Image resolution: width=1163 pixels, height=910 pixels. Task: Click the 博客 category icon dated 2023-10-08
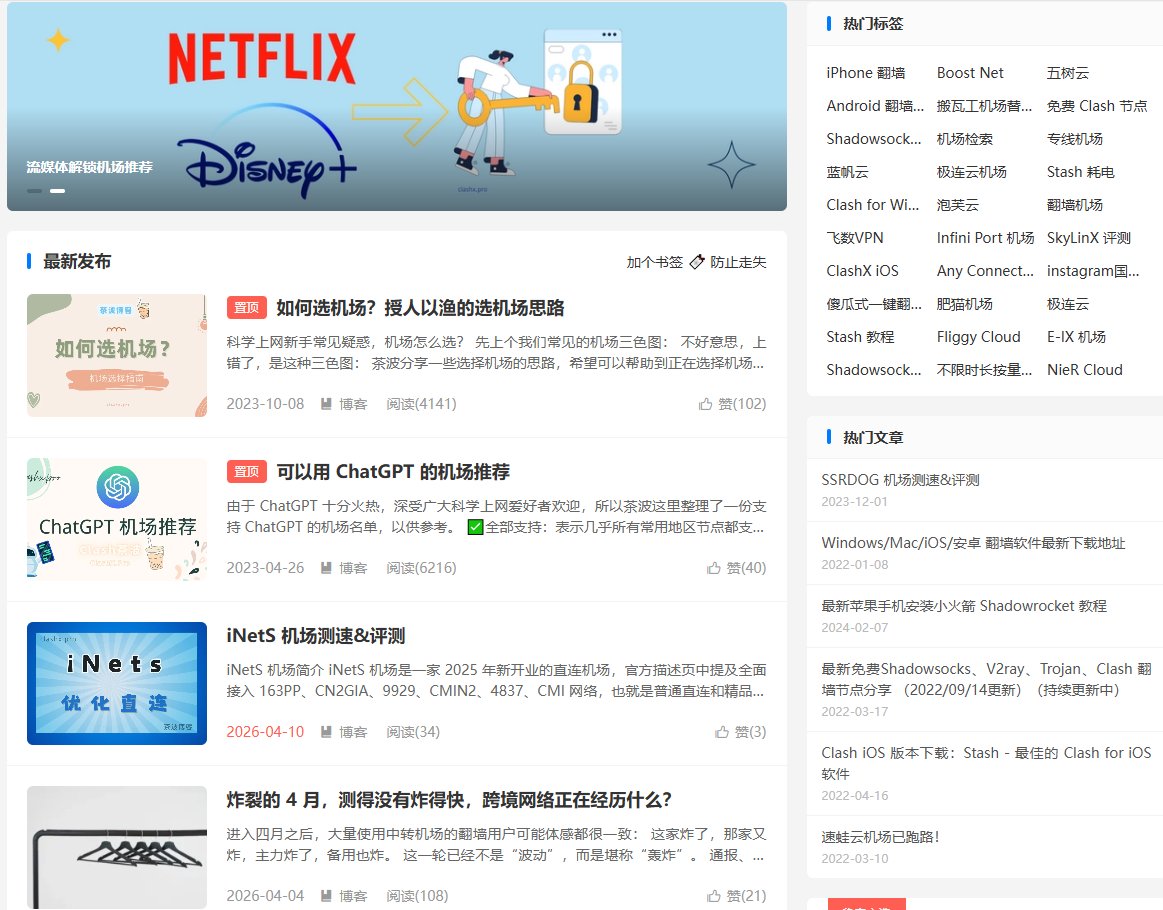click(326, 404)
